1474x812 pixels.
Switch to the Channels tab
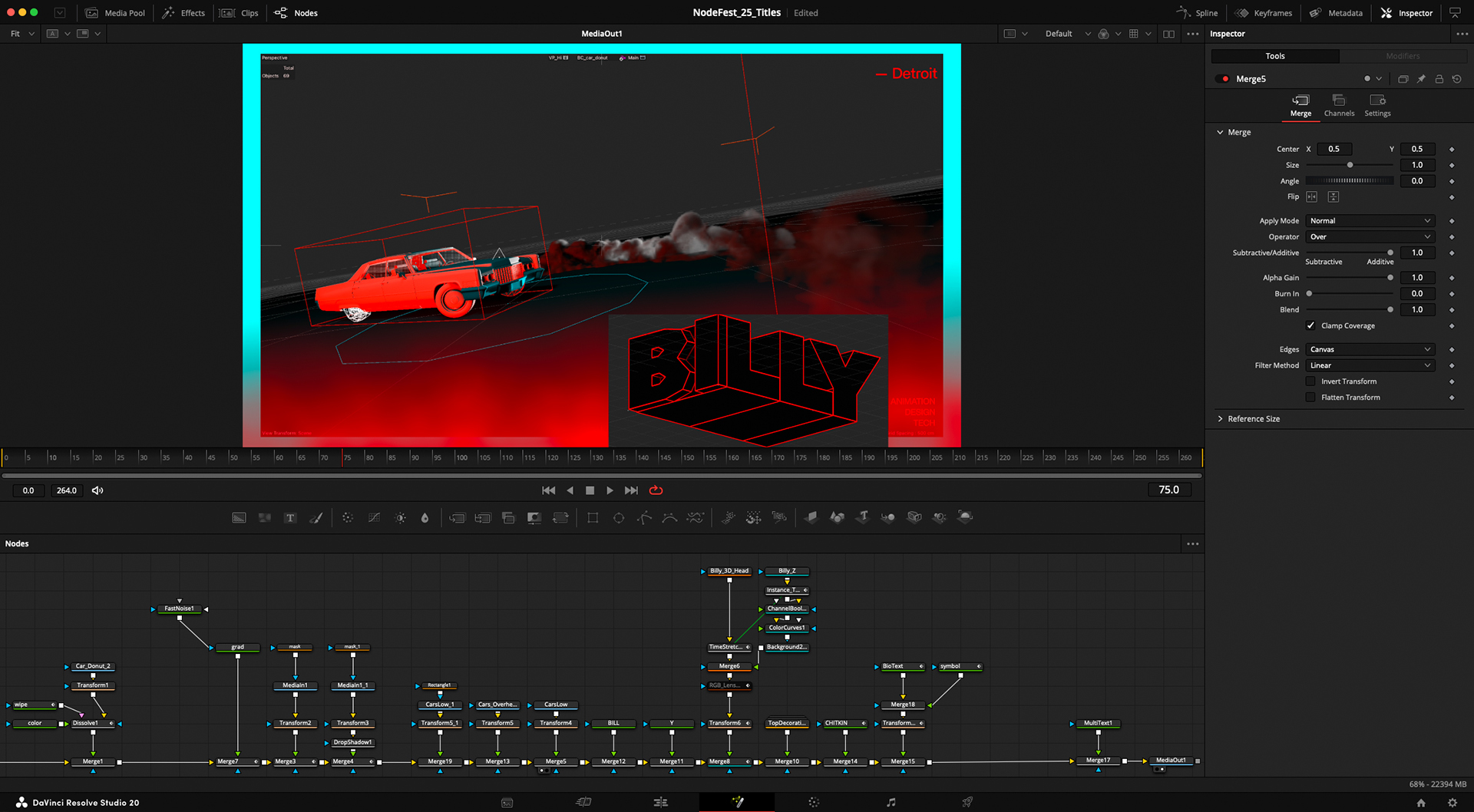(x=1339, y=105)
